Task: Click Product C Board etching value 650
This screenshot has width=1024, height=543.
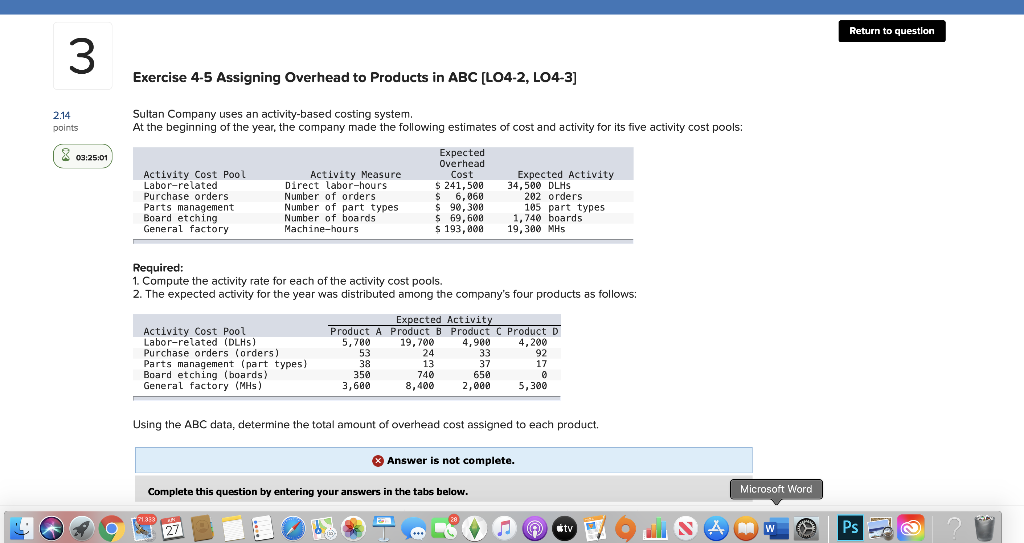Action: click(x=481, y=375)
